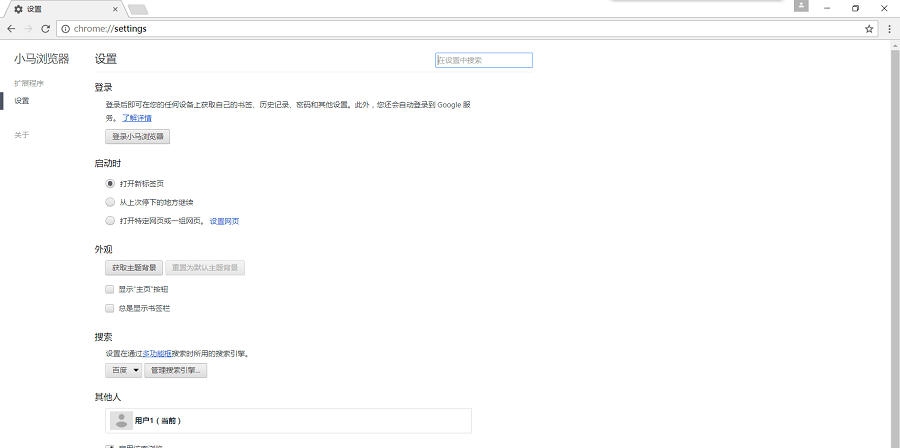The height and width of the screenshot is (448, 900).
Task: Close the 设置 tab with its X
Action: coord(115,9)
